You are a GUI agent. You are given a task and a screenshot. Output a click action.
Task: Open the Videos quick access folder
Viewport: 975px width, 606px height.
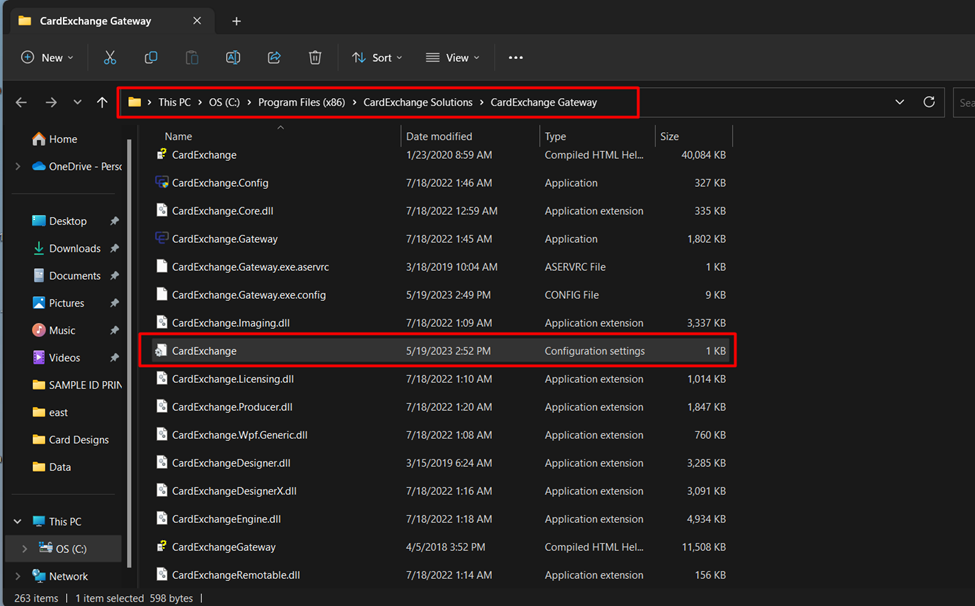click(57, 358)
